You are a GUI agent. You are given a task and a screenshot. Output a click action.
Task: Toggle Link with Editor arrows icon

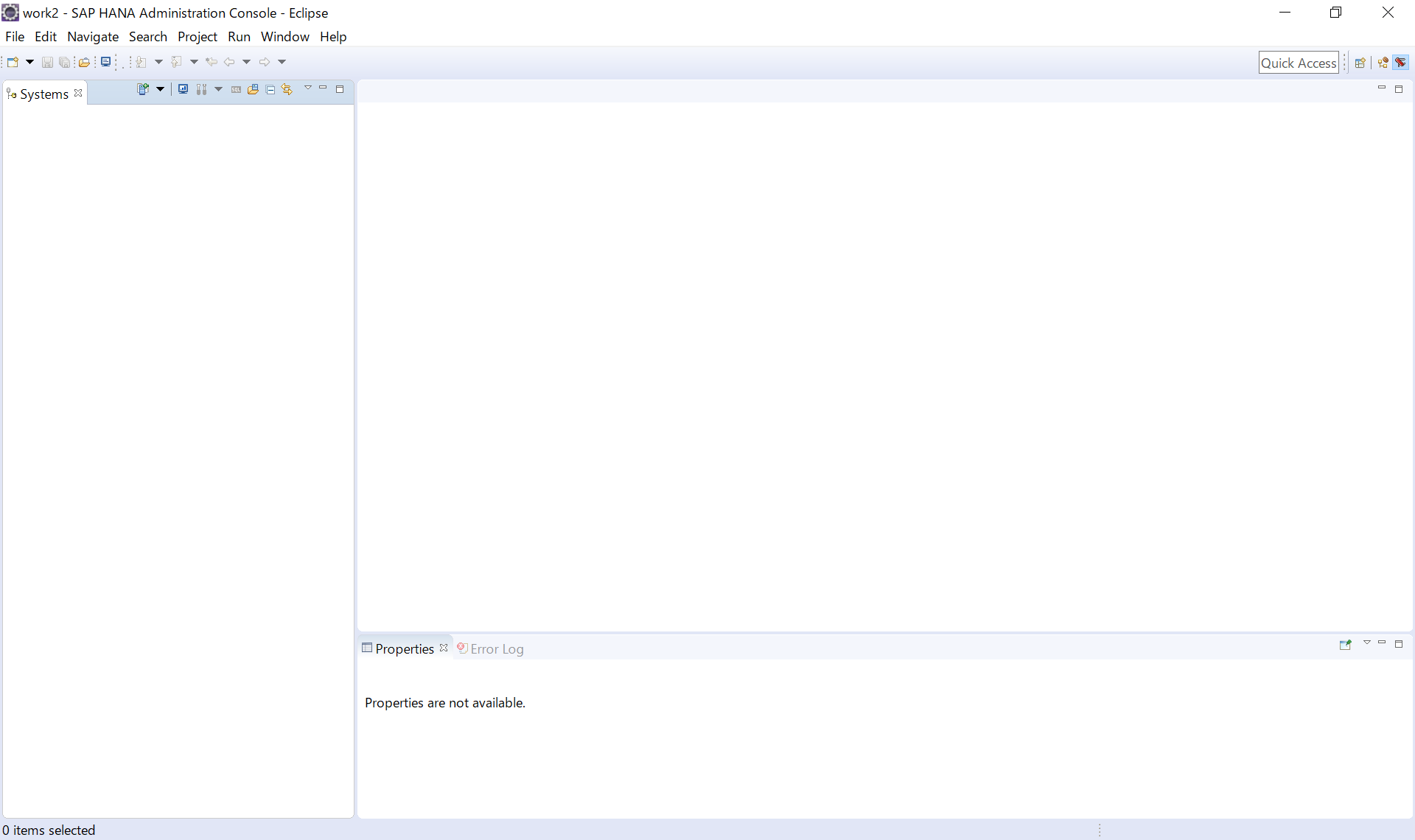287,89
